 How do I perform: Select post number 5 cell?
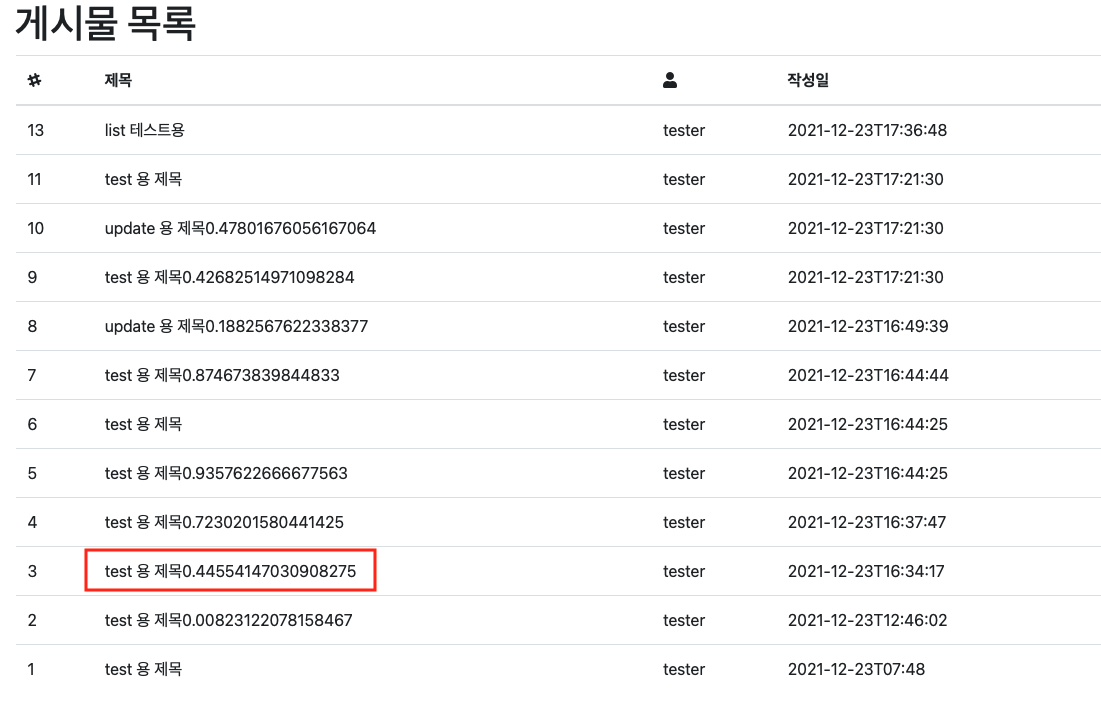pos(32,473)
